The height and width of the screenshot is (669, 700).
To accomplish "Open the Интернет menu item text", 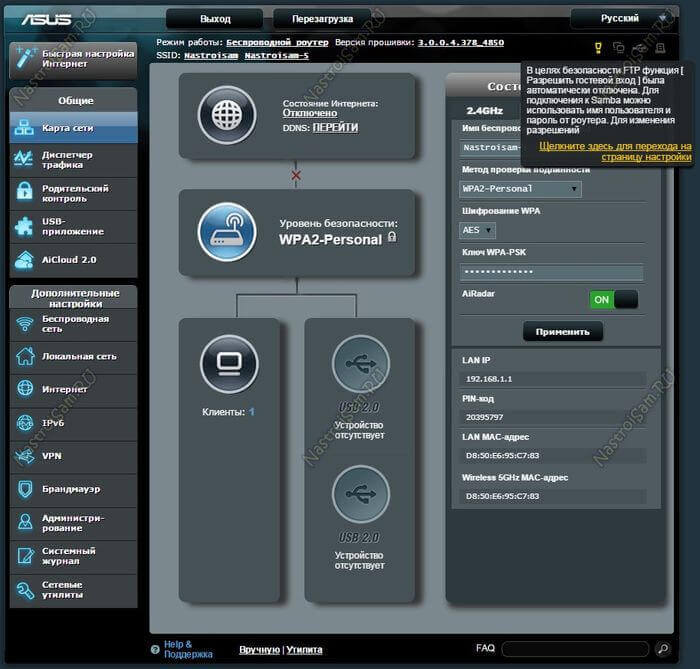I will click(x=65, y=389).
